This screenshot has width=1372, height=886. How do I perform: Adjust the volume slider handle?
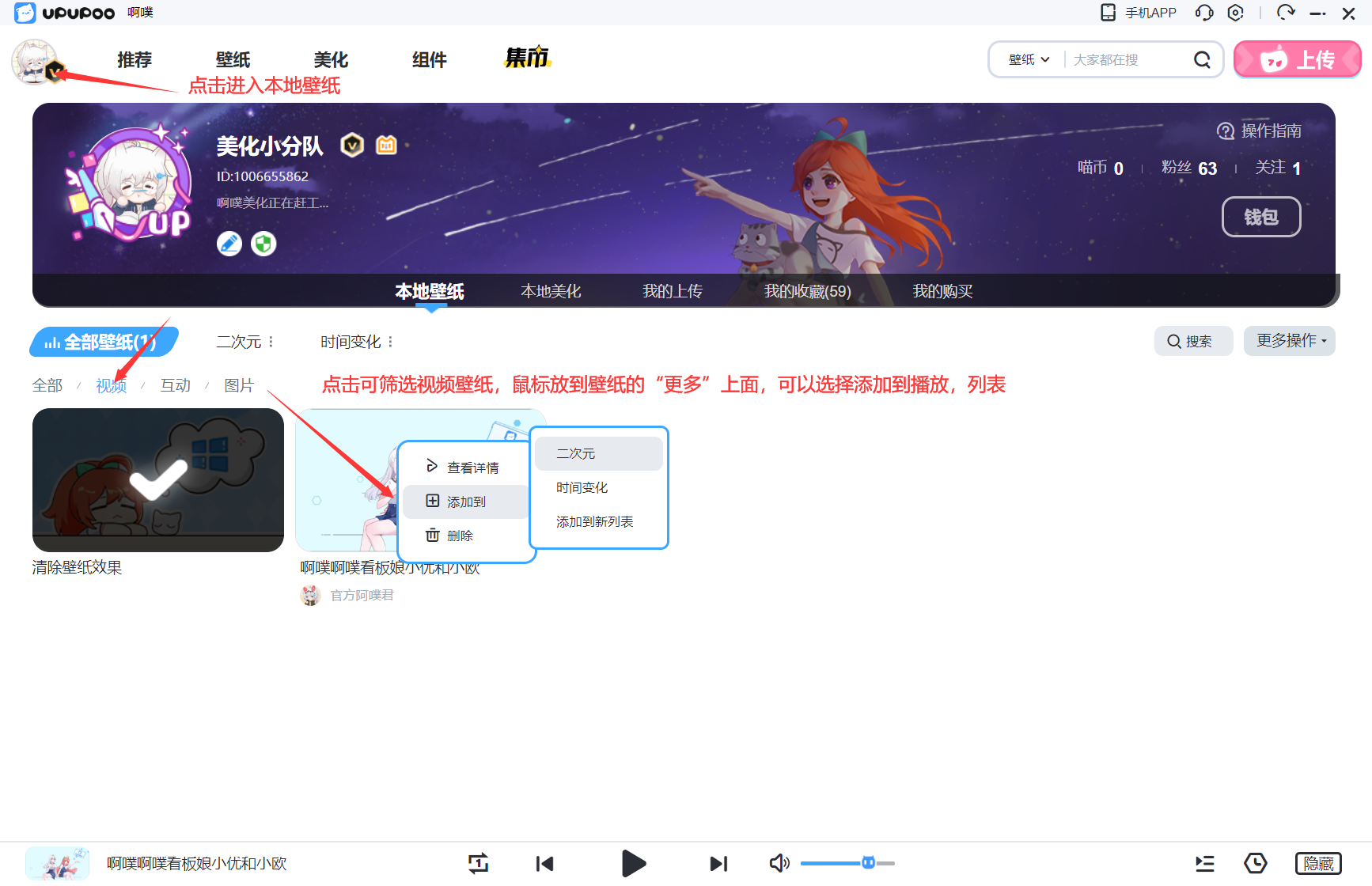[x=868, y=863]
